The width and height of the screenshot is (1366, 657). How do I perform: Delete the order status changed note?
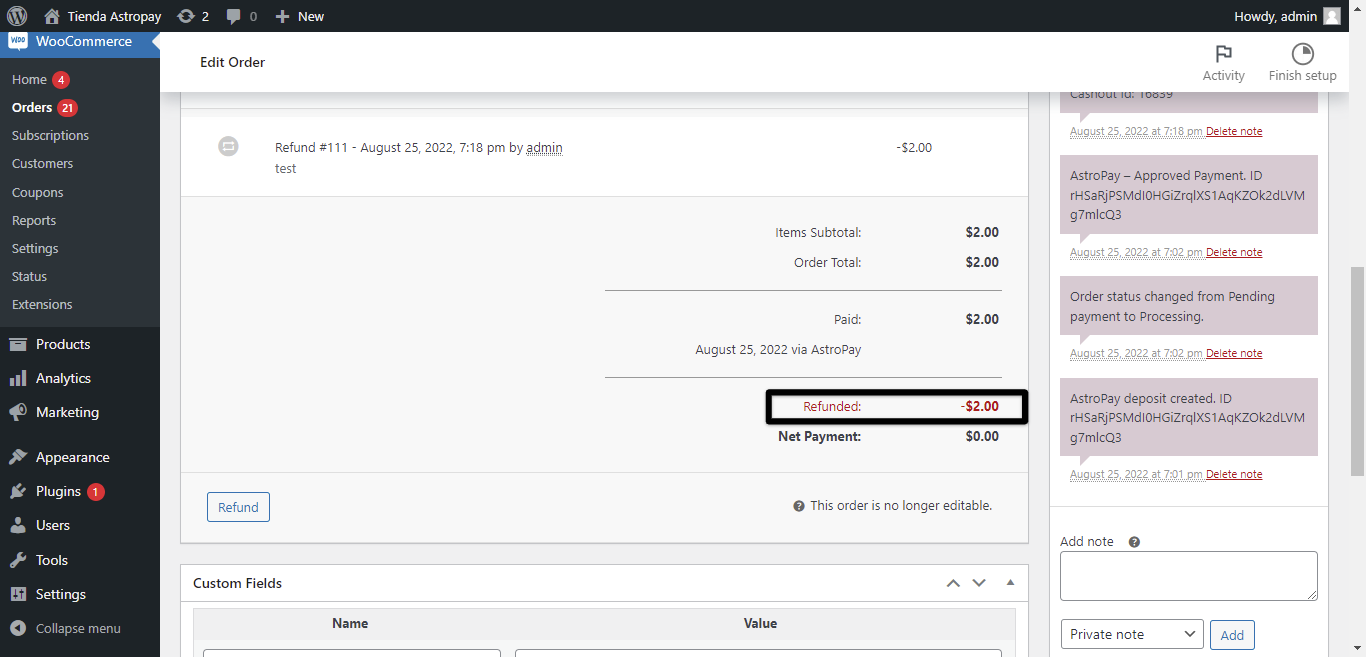(1234, 353)
